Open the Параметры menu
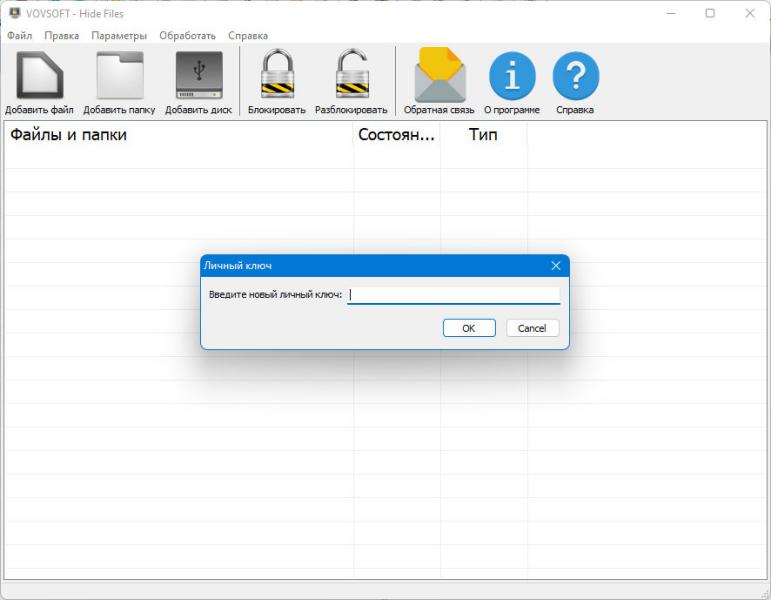 coord(119,35)
